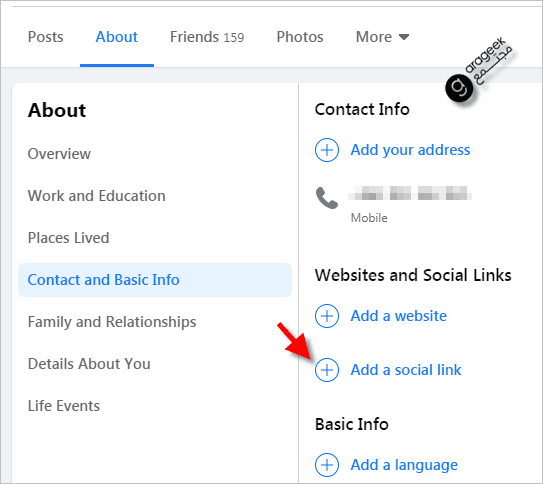
Task: Click the Add a social link text
Action: click(x=406, y=370)
